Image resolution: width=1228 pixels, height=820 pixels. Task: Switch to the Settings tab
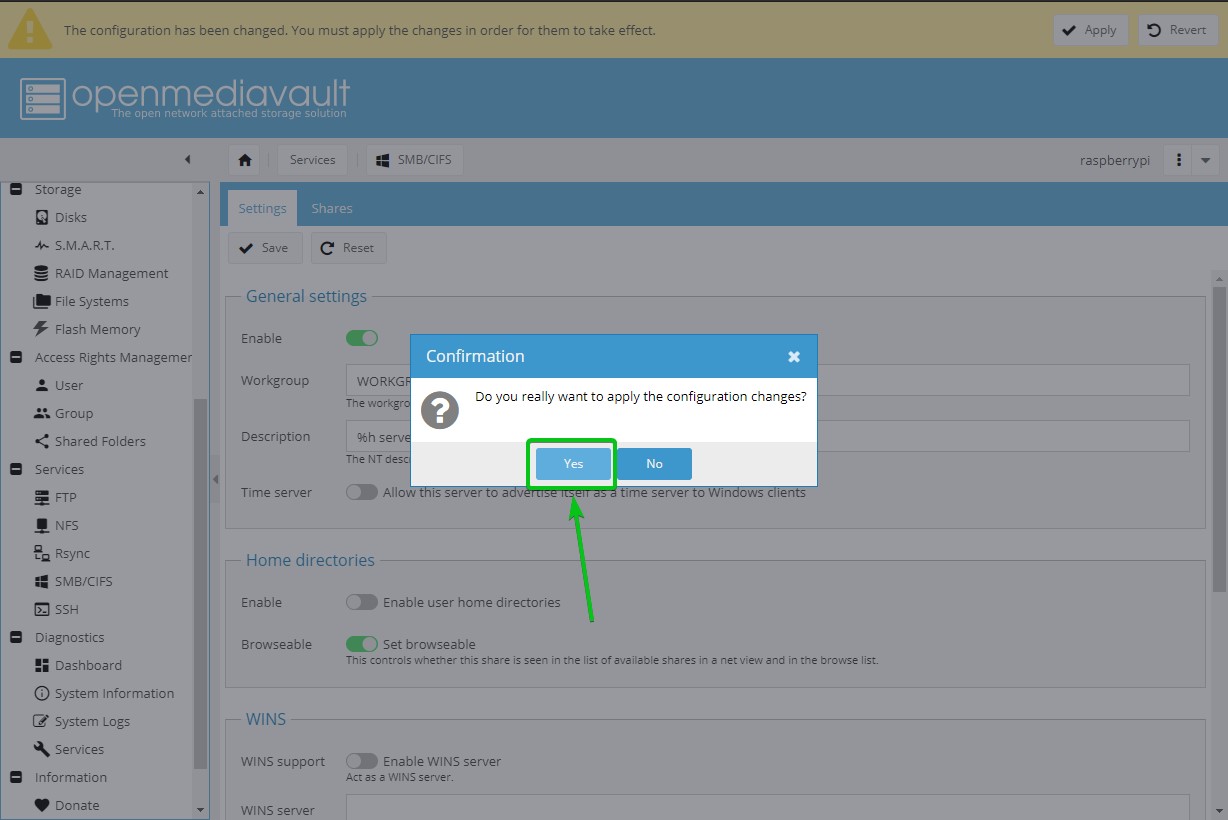[x=262, y=209]
